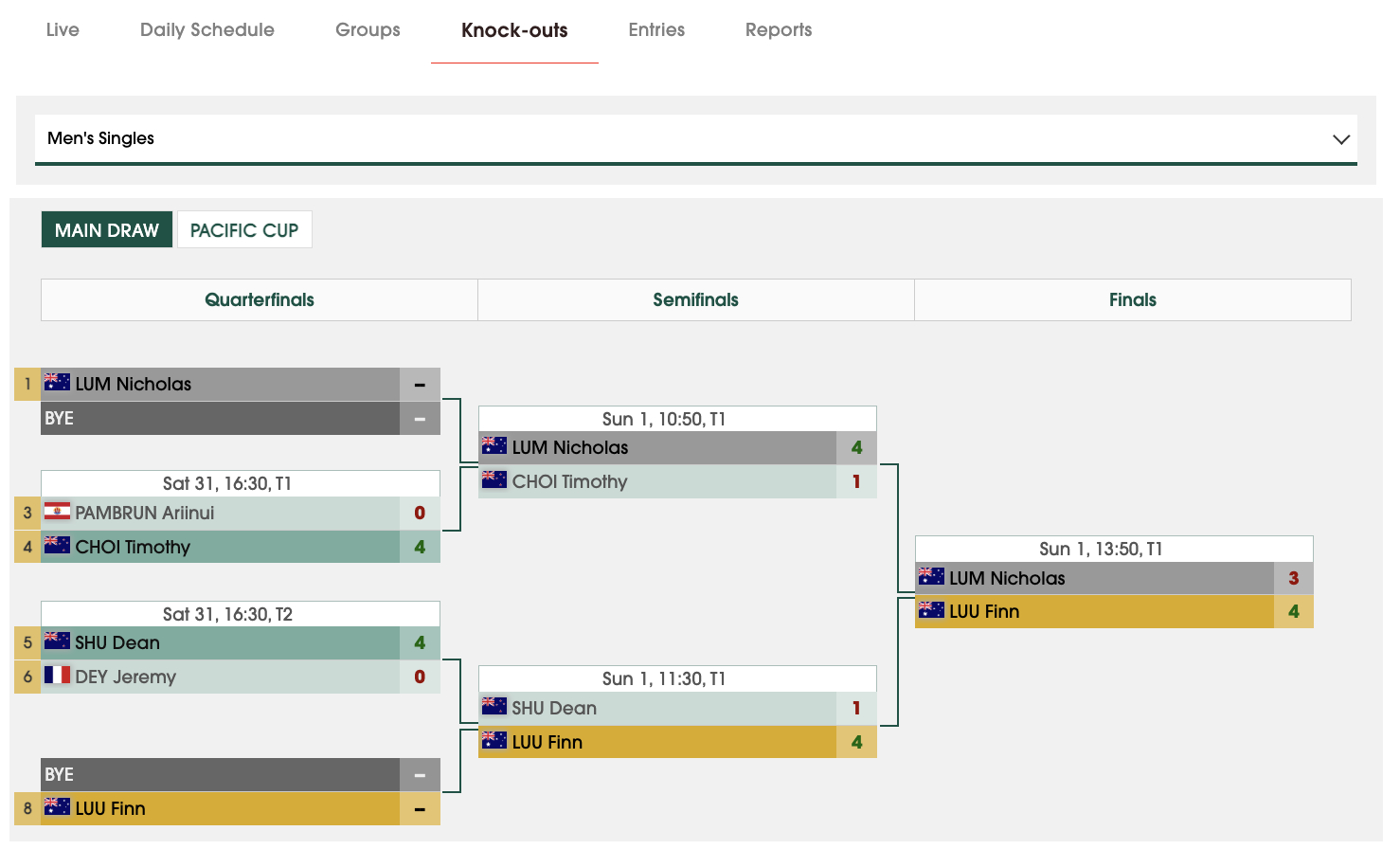
Task: Click LUM Nicholas's flag in the semifinals
Action: [x=494, y=445]
